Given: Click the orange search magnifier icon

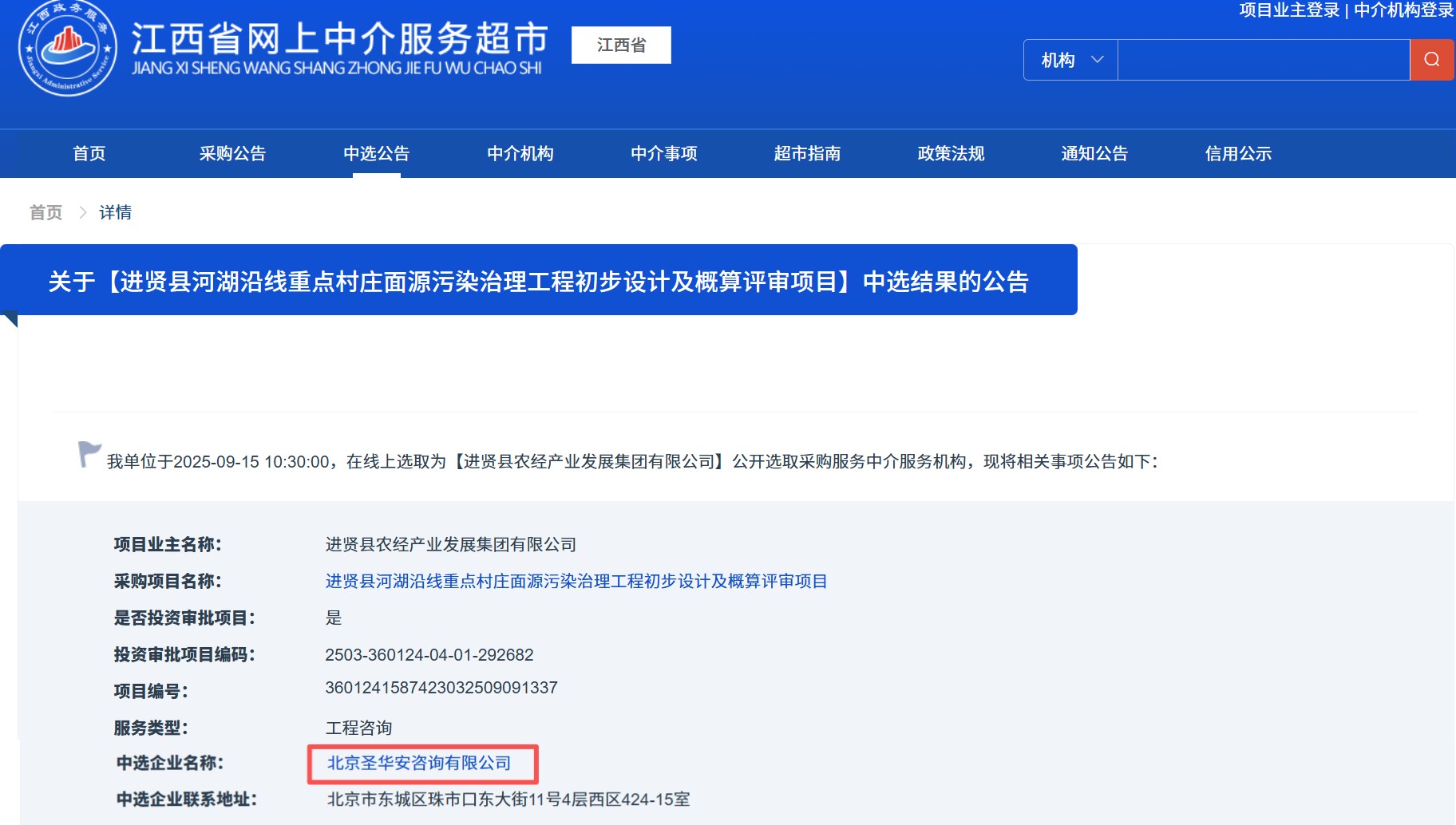Looking at the screenshot, I should click(1431, 60).
